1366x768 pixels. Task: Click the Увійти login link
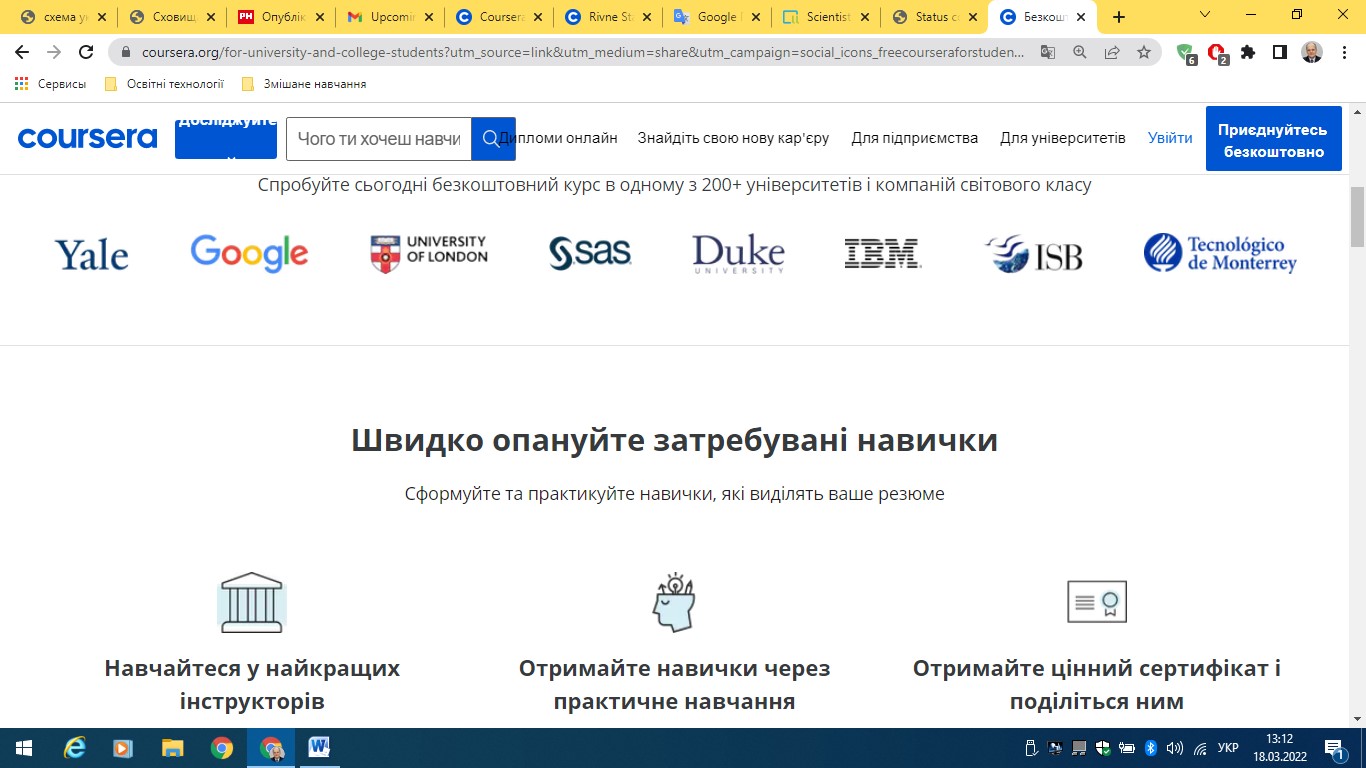pos(1170,138)
